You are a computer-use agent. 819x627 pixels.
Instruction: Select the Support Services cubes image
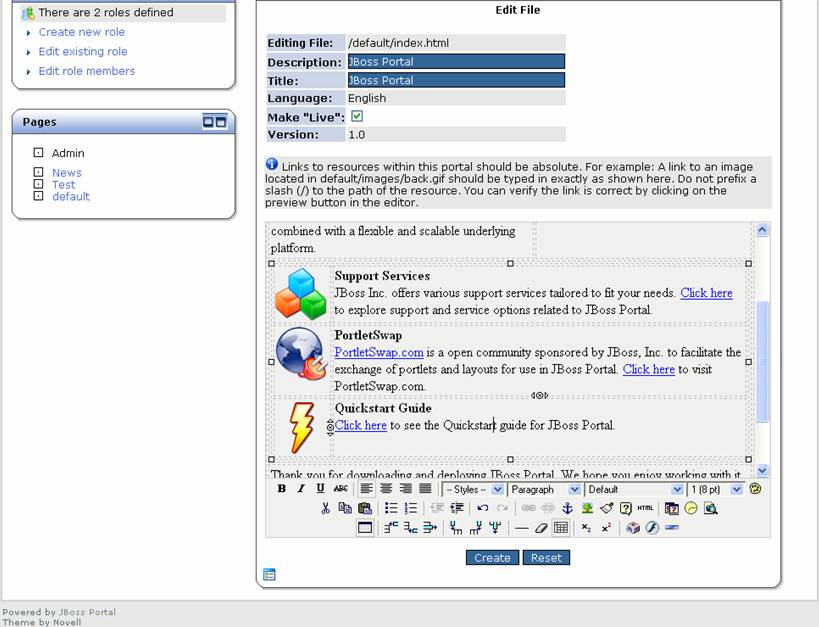click(300, 293)
